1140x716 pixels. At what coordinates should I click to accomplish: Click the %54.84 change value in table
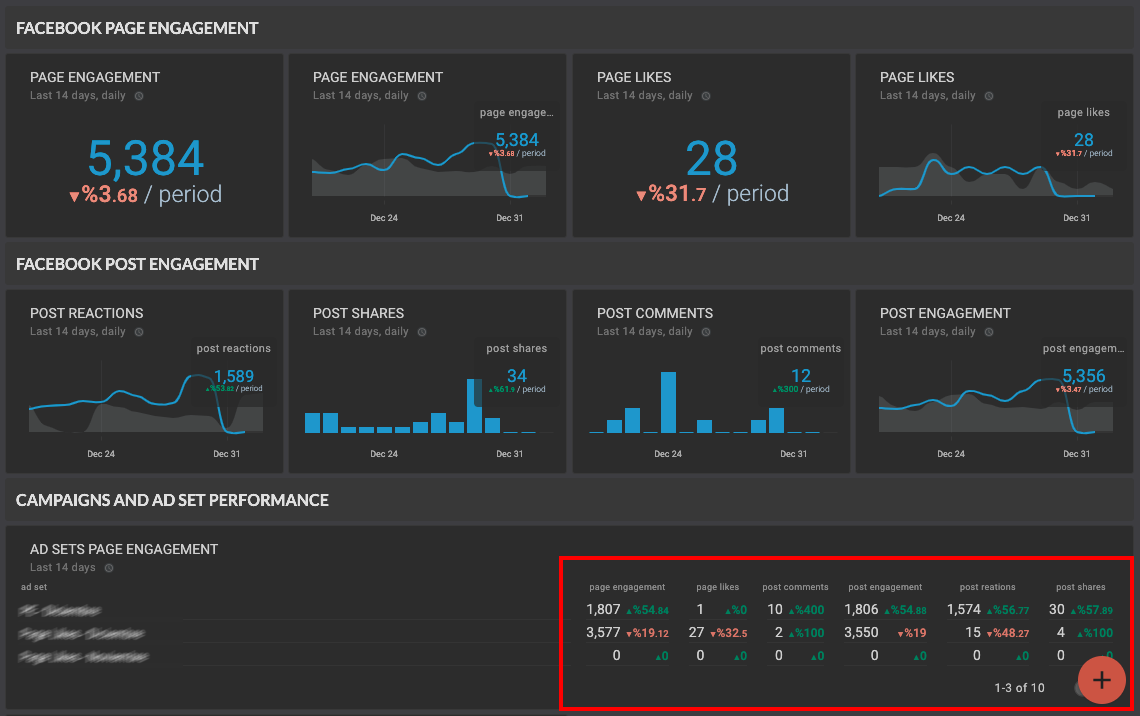point(647,611)
